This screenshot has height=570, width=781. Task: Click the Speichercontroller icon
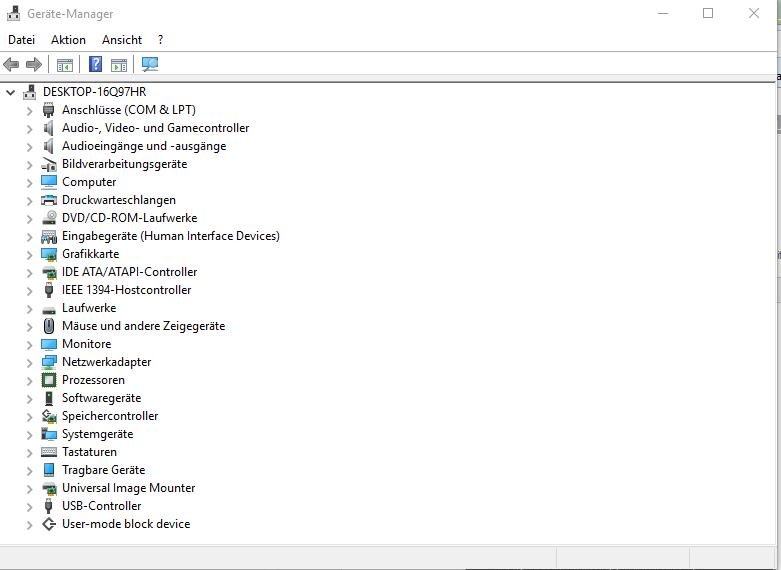[x=49, y=416]
